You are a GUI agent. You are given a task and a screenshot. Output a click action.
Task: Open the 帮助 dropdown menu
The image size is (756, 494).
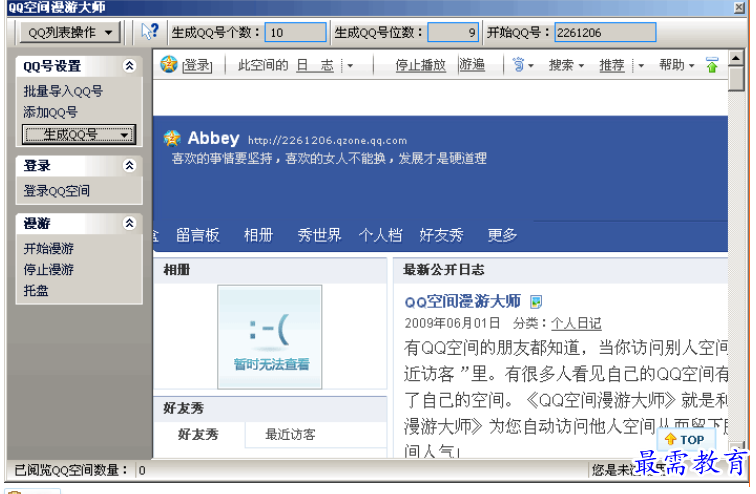pos(676,65)
